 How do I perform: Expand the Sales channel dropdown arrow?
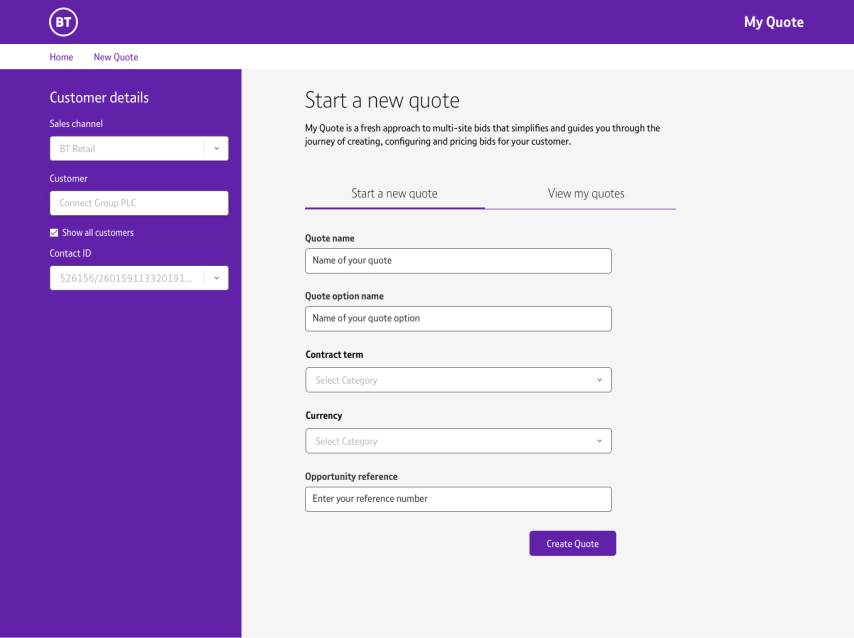pyautogui.click(x=216, y=149)
